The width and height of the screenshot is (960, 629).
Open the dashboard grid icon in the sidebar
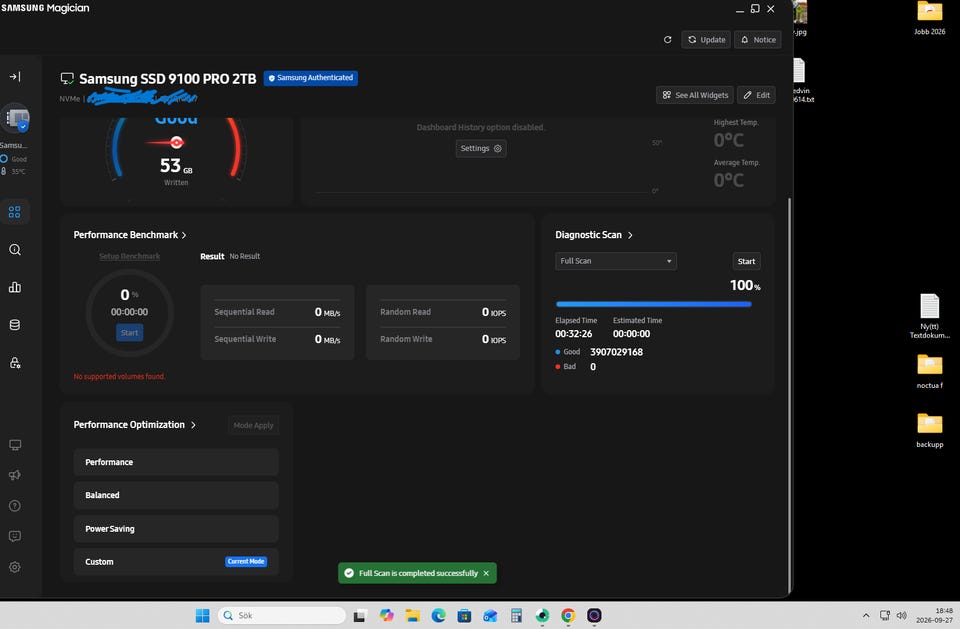coord(15,212)
